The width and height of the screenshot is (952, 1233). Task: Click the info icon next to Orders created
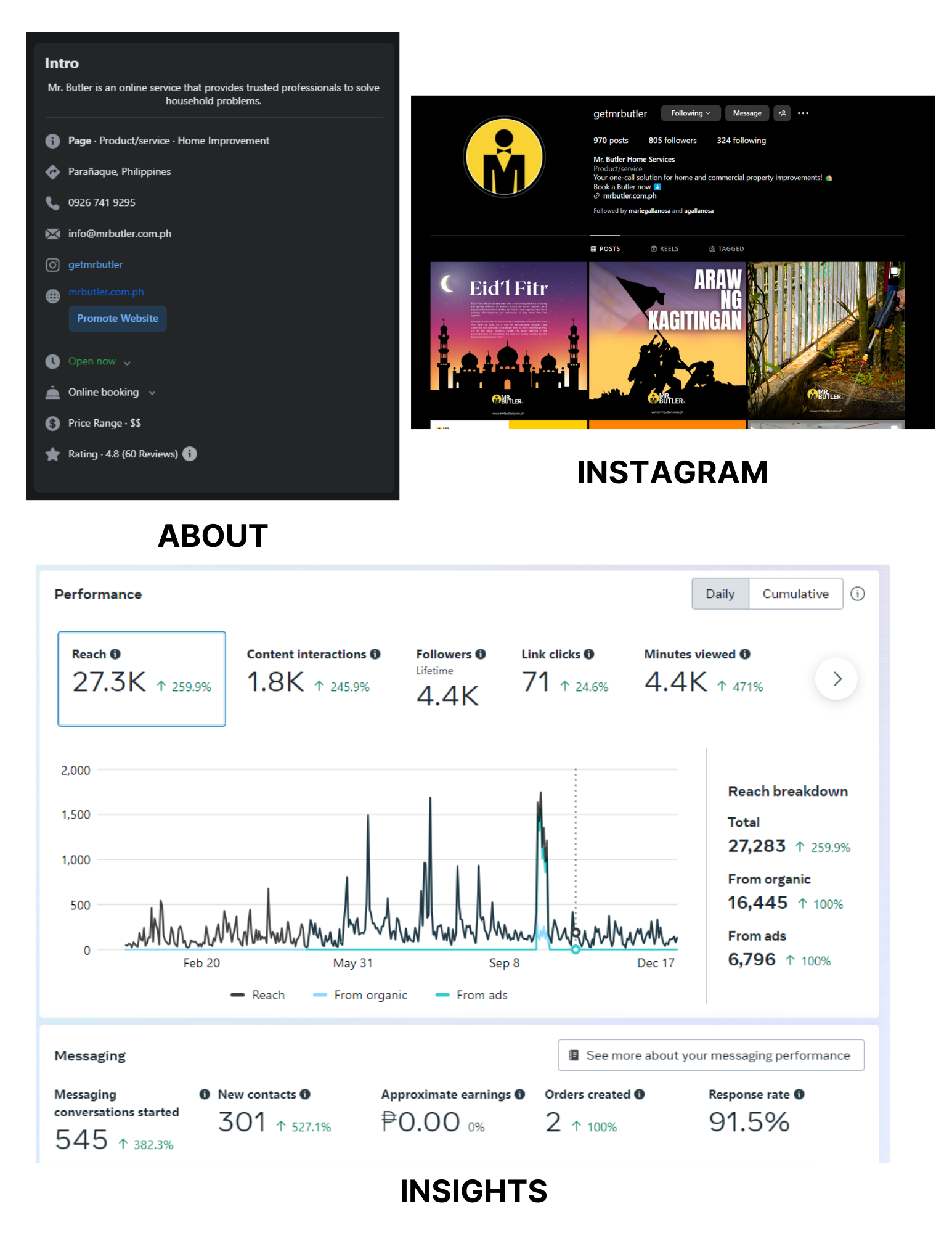(x=640, y=1094)
